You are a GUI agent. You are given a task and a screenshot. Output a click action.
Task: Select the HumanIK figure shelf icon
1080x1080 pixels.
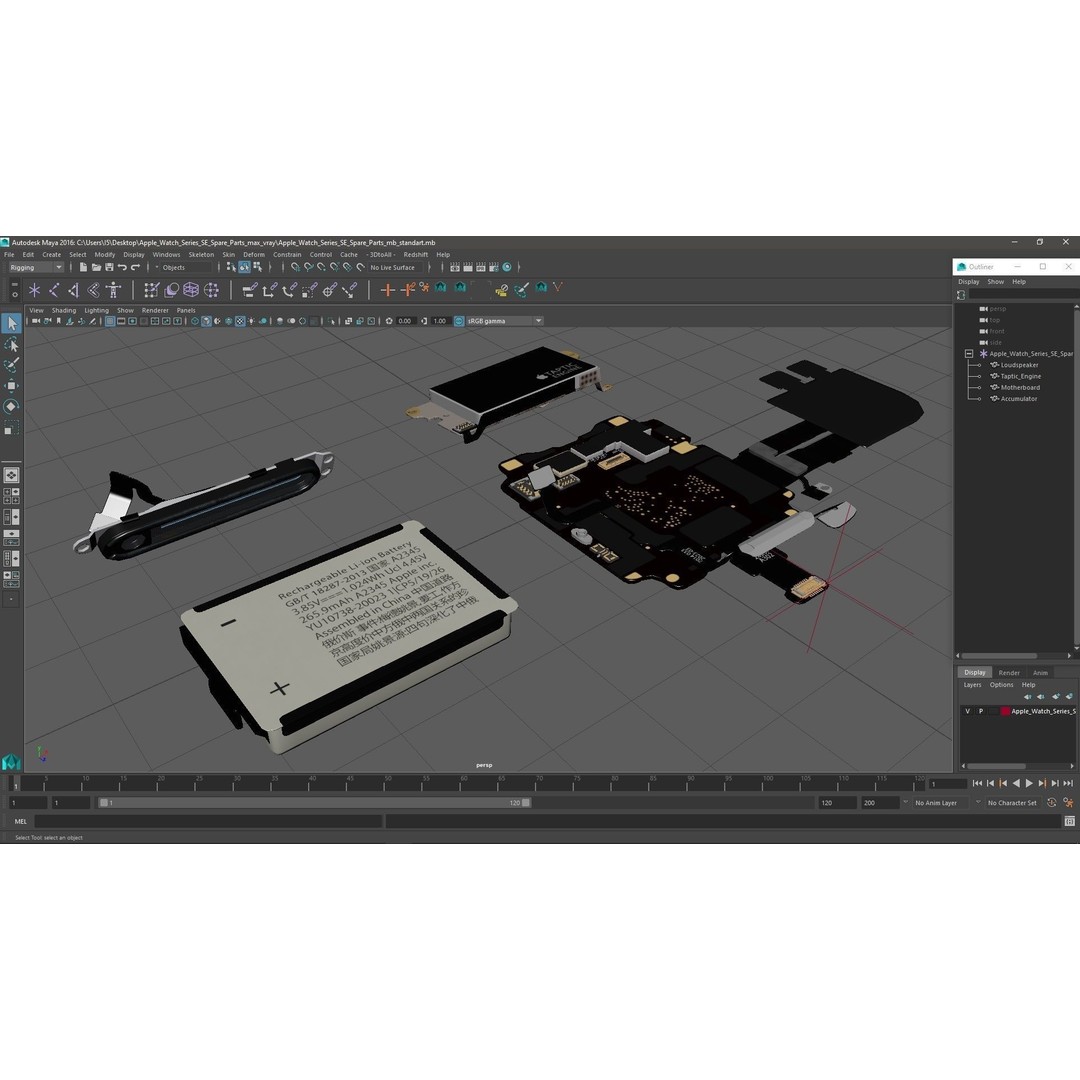pyautogui.click(x=114, y=290)
